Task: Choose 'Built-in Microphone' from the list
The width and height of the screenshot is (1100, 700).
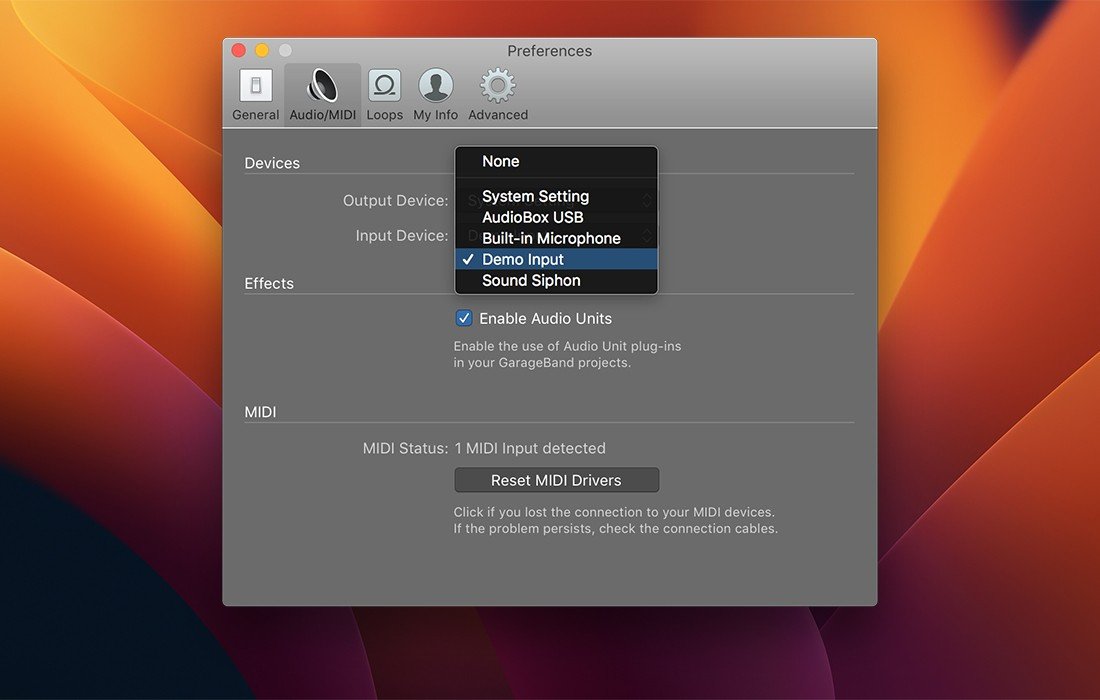Action: pos(551,238)
